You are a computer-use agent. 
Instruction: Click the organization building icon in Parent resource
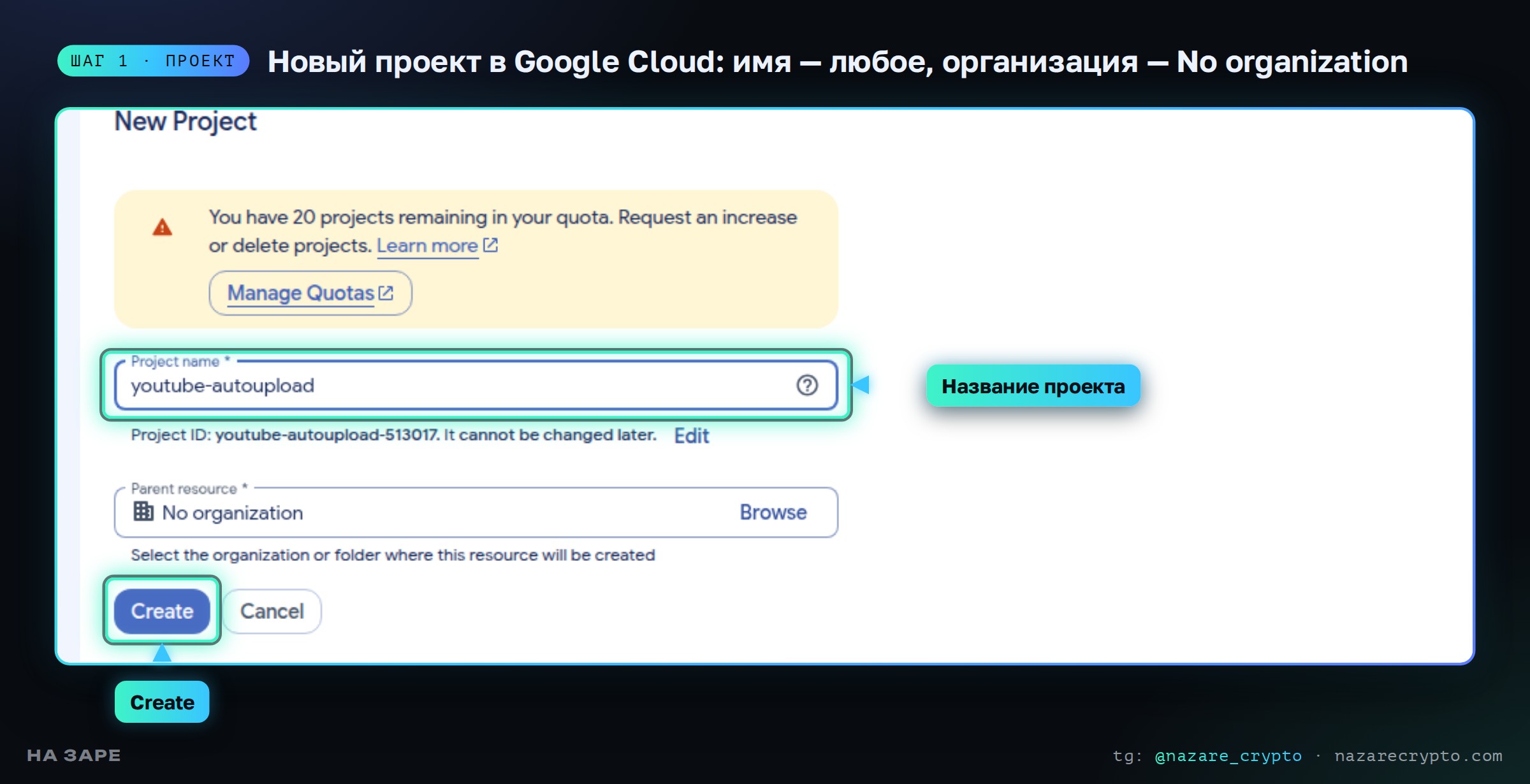point(143,511)
